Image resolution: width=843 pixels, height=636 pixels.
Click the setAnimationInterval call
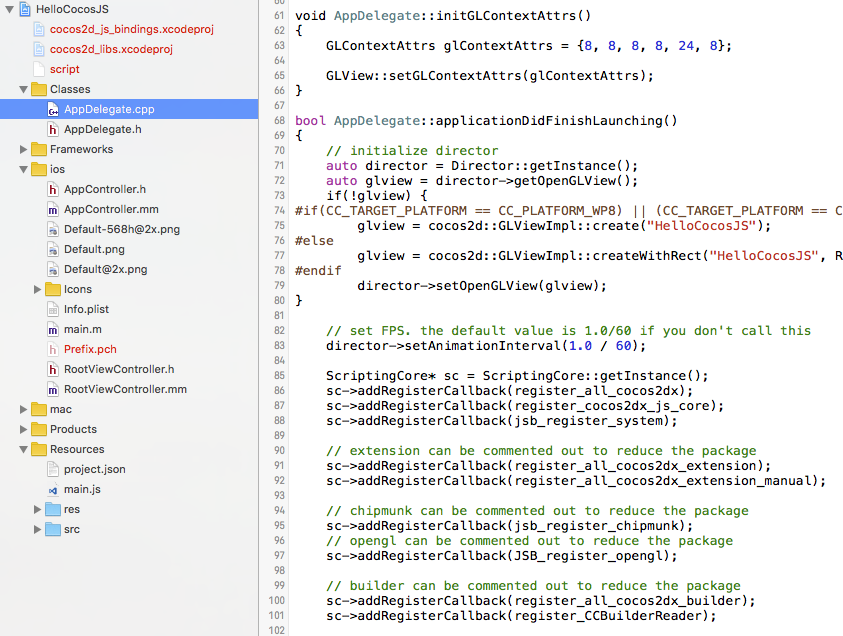525,345
